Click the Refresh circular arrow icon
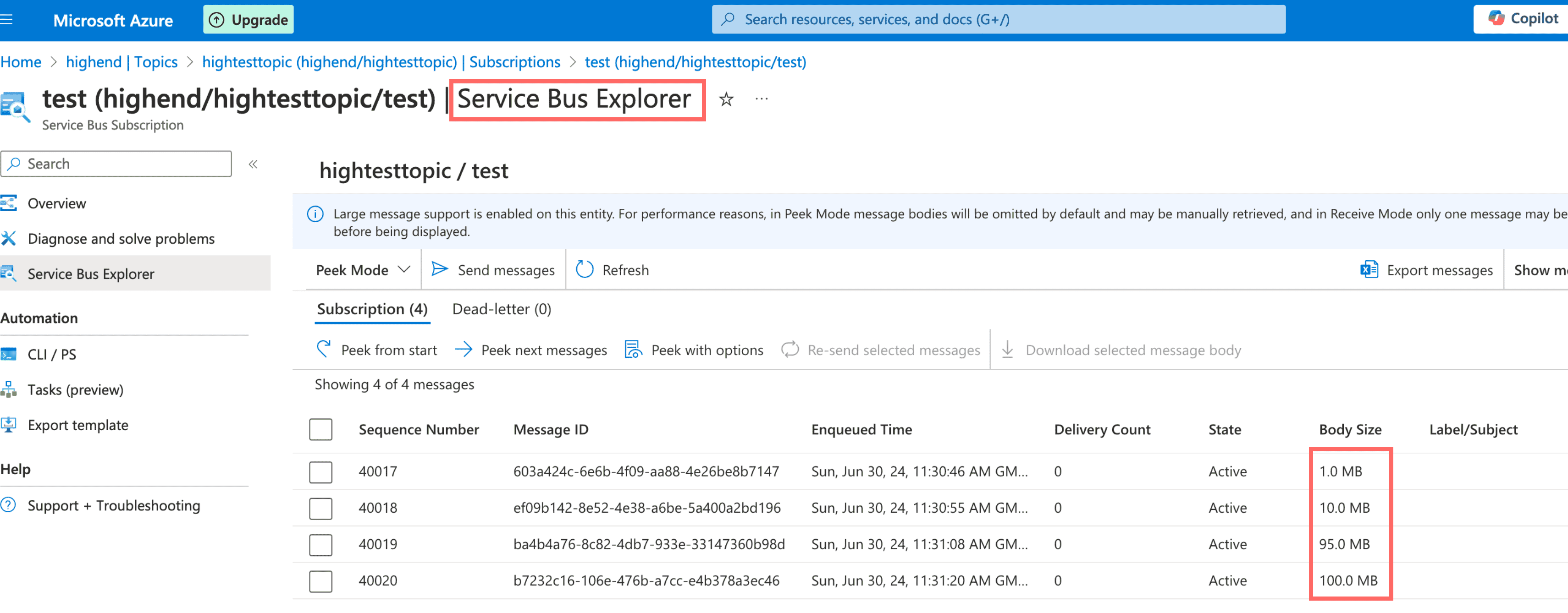Image resolution: width=1568 pixels, height=613 pixels. pyautogui.click(x=585, y=269)
